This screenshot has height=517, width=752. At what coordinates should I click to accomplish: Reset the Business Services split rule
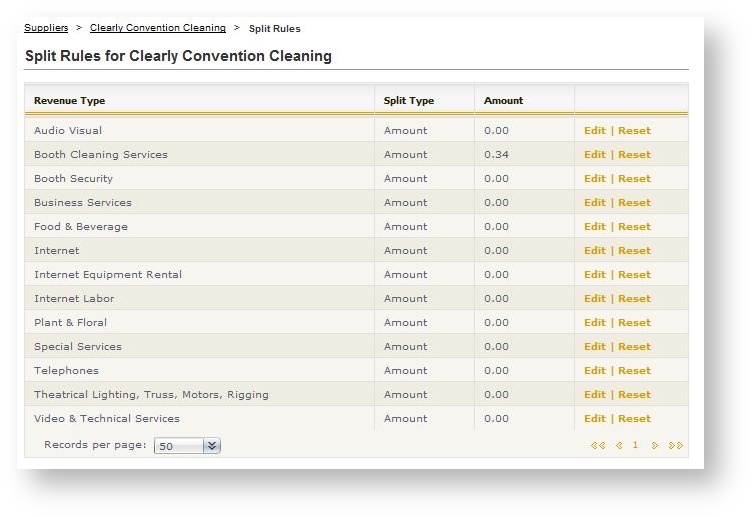click(x=634, y=203)
